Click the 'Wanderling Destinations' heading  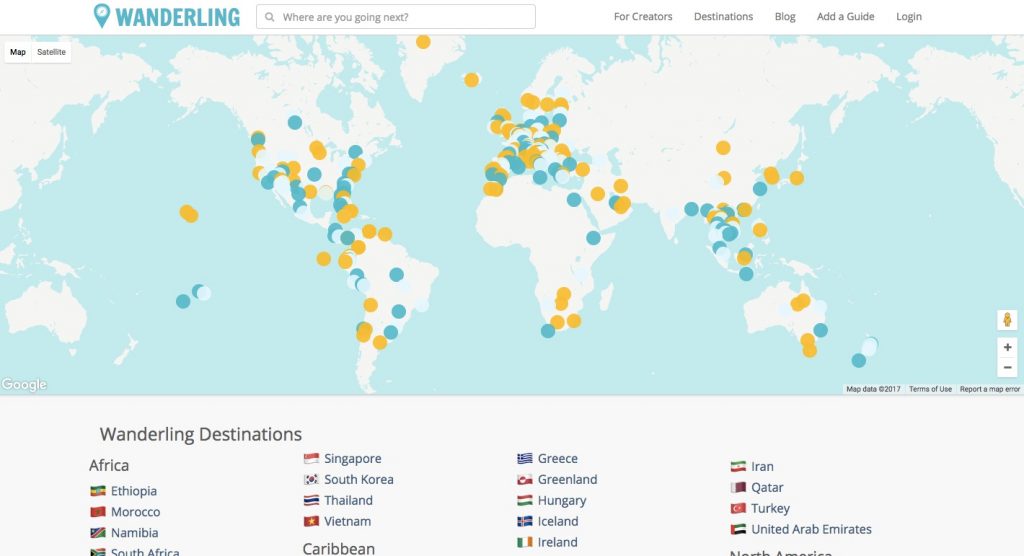tap(200, 434)
